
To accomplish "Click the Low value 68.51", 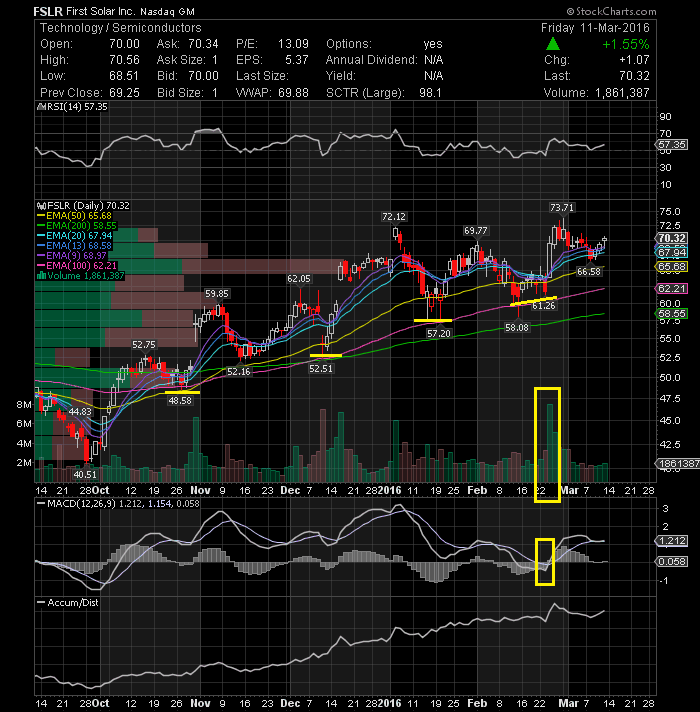I will (x=124, y=76).
